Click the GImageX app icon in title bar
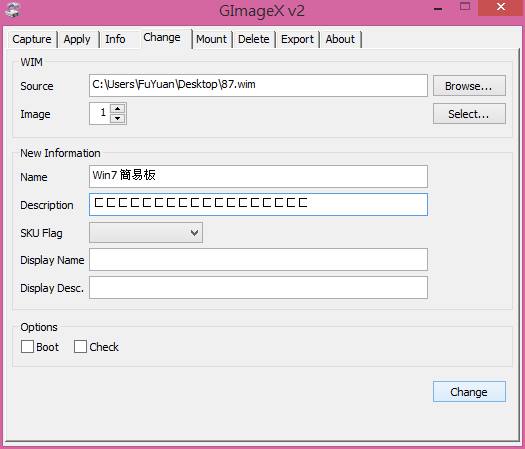Screen dimensions: 525x449 13,9
